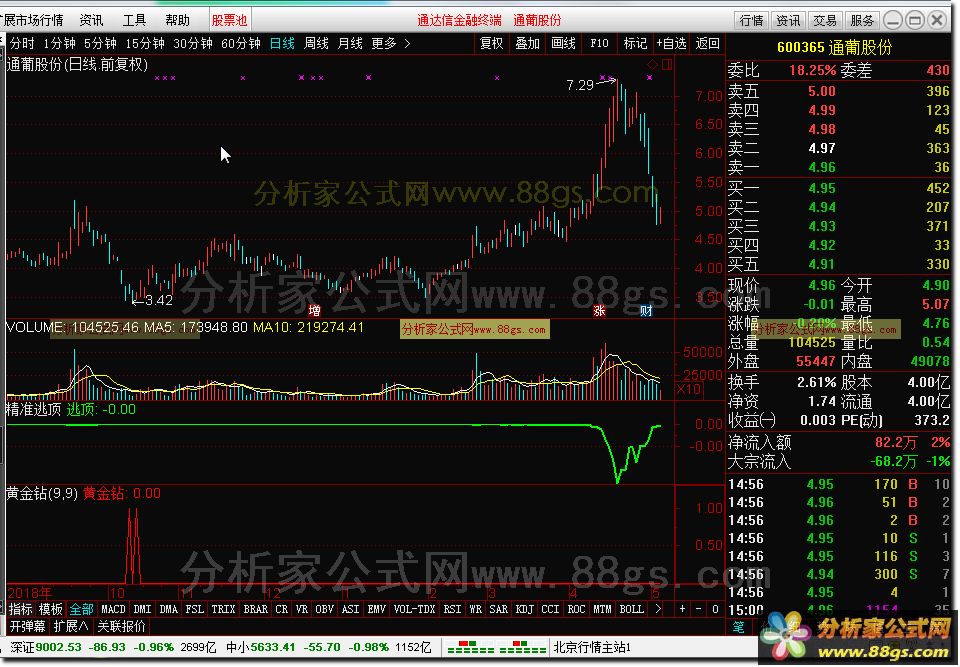Apply EMV indicator
The image size is (960, 667).
tap(377, 609)
